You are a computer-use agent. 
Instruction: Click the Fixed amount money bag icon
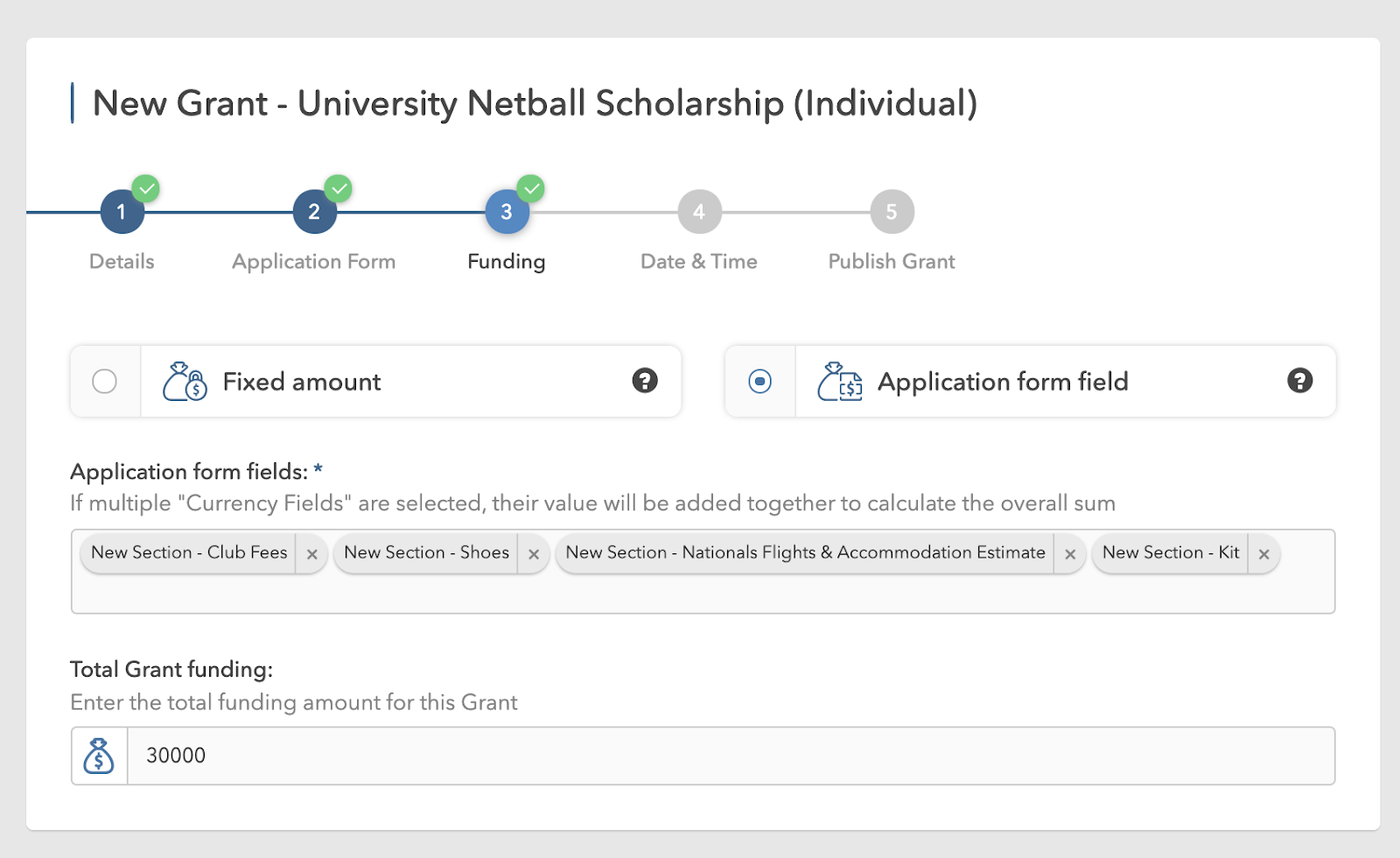pyautogui.click(x=185, y=382)
